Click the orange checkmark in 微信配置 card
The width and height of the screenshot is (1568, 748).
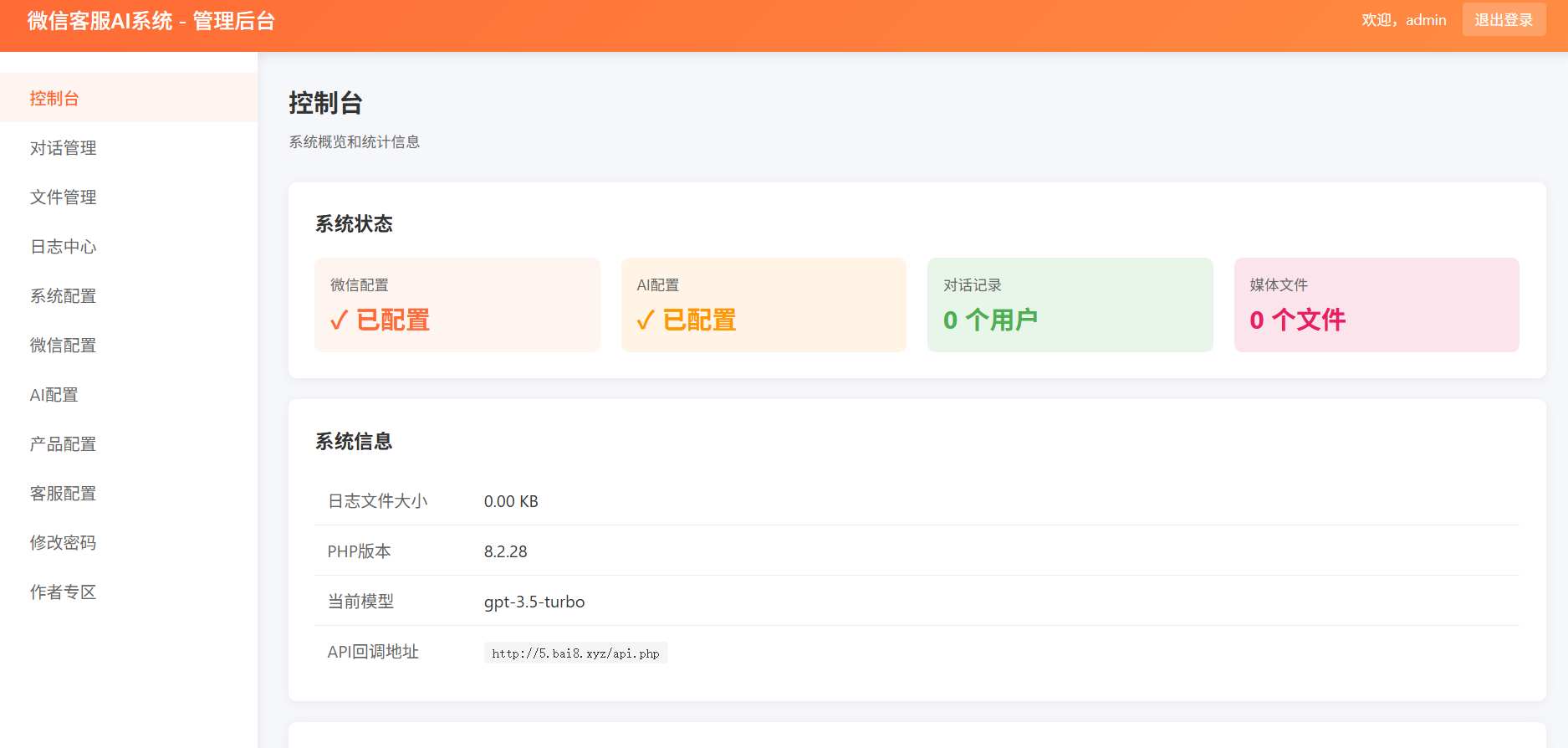pos(339,320)
